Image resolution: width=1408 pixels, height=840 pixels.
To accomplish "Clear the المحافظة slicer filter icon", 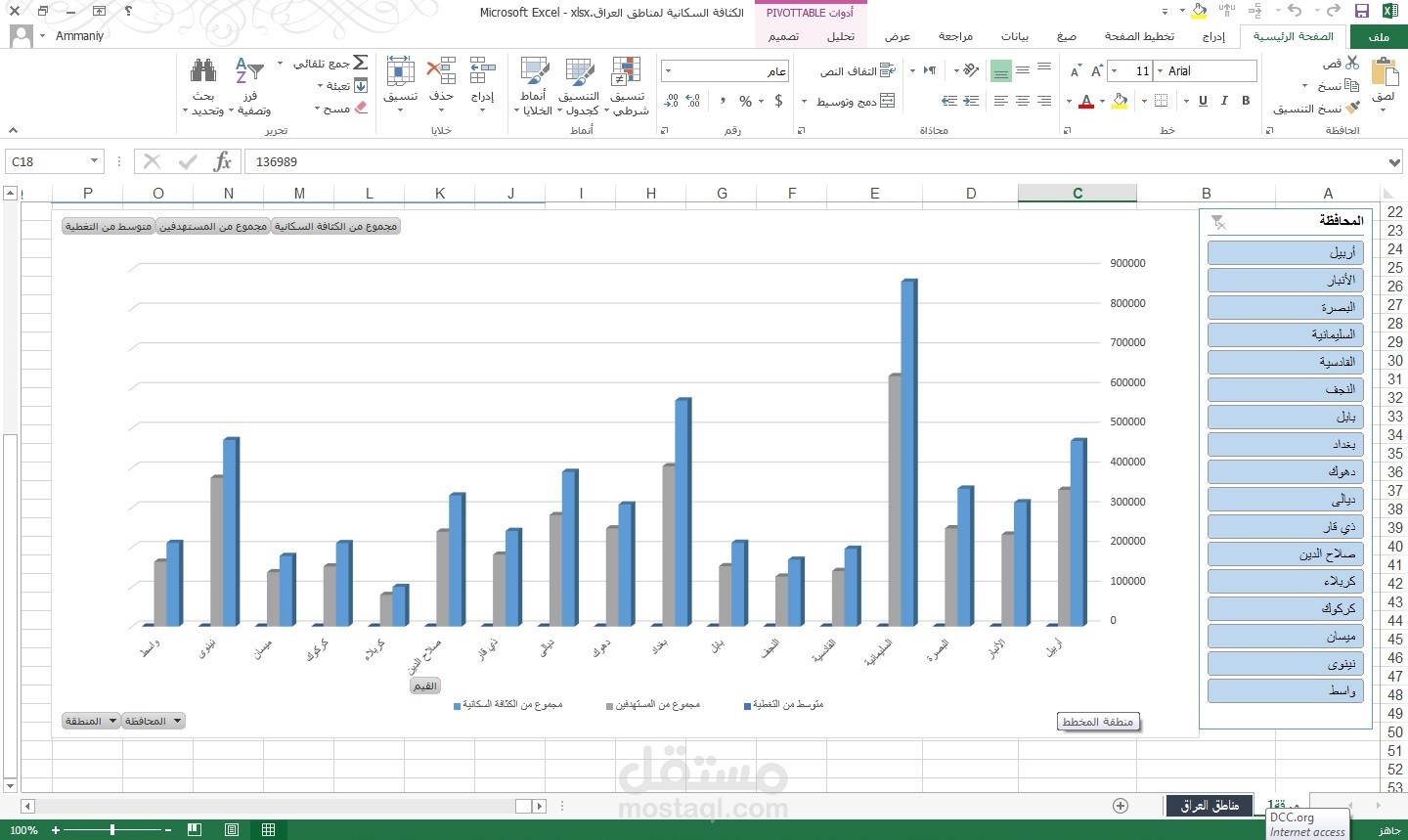I will pyautogui.click(x=1217, y=222).
